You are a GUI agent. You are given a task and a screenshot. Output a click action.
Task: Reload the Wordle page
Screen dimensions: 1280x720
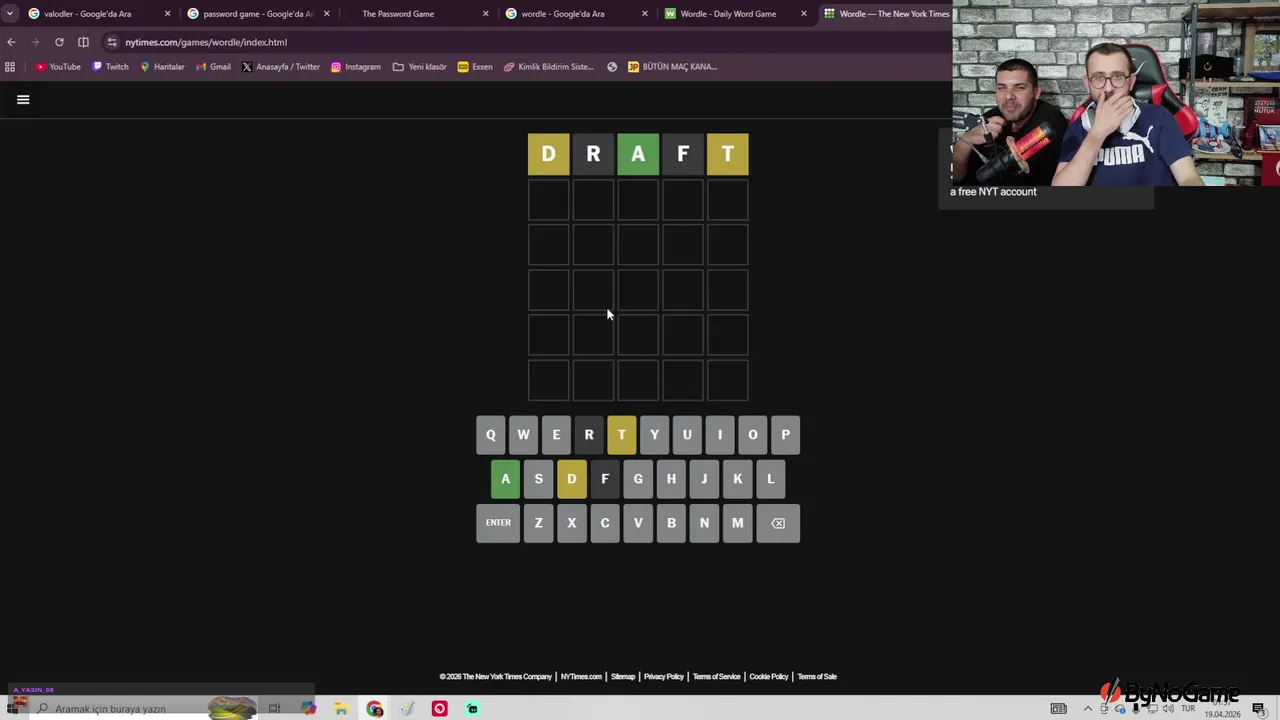(x=59, y=42)
